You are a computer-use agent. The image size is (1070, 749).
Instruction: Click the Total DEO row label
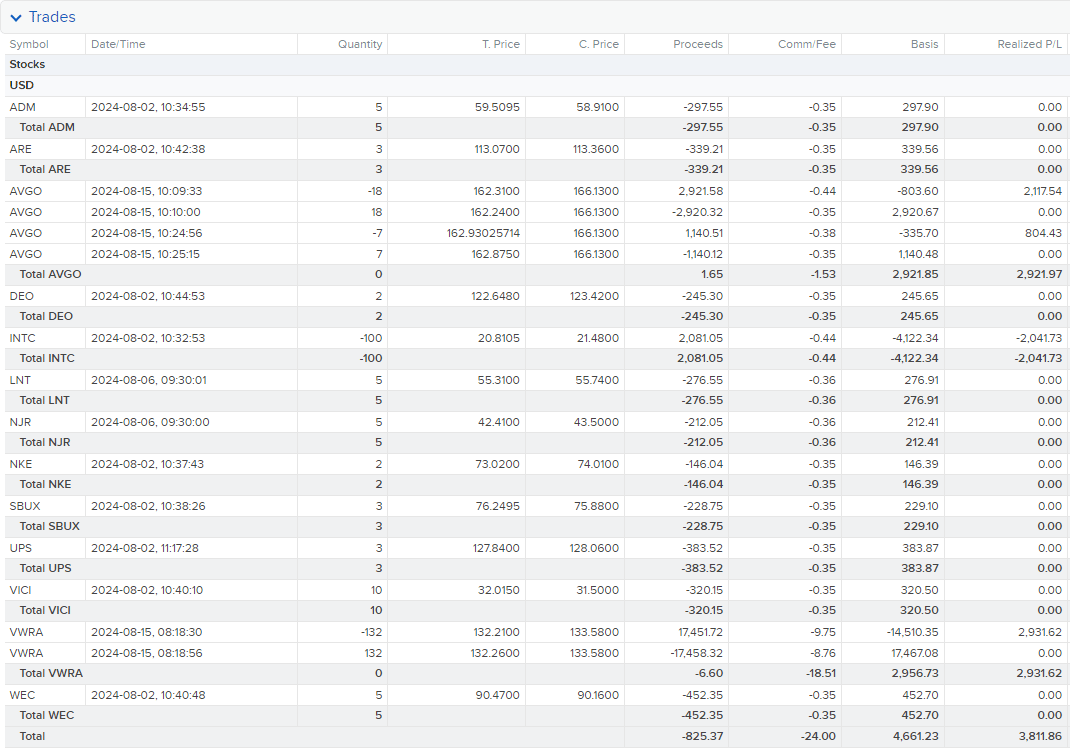[46, 317]
